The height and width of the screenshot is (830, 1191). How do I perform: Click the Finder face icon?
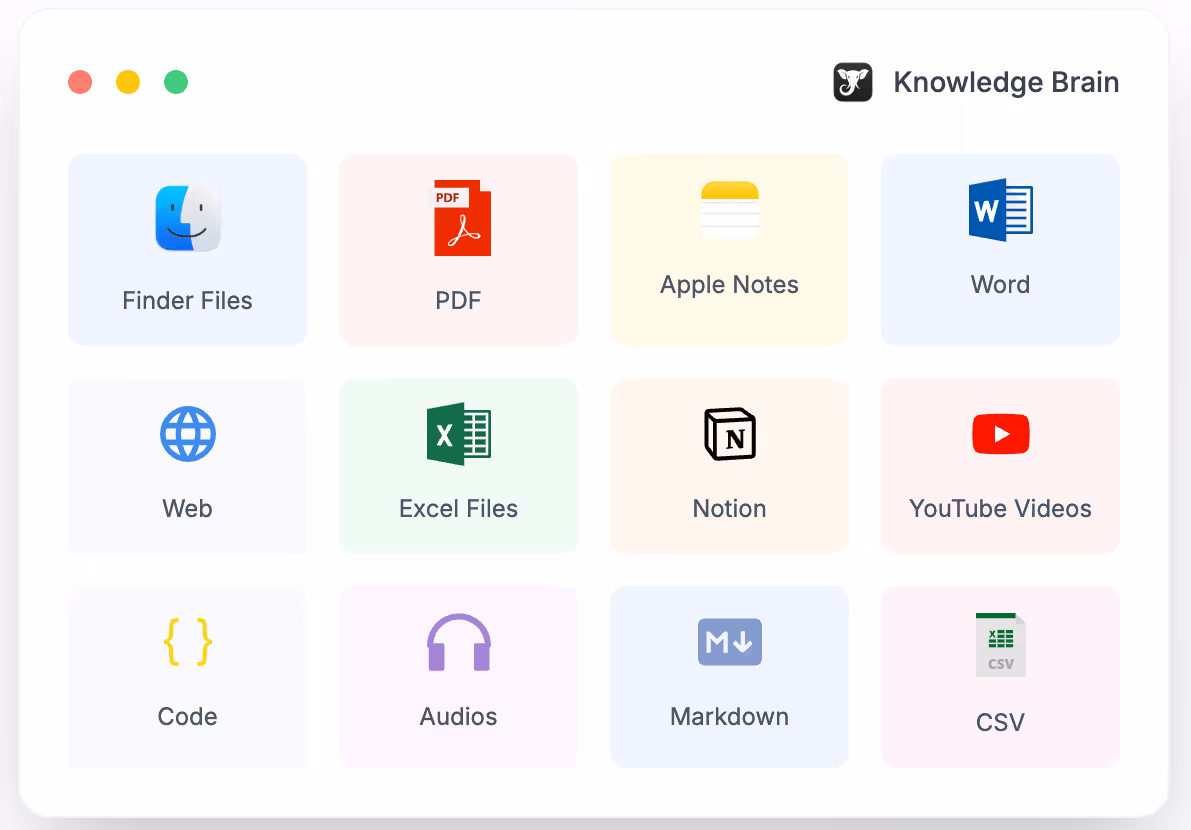(188, 218)
